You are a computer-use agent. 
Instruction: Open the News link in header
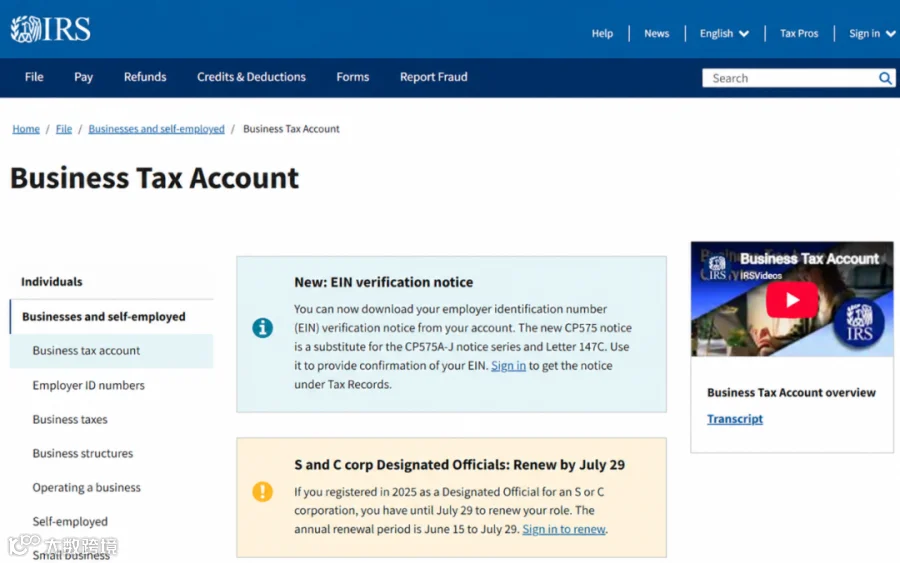(656, 33)
